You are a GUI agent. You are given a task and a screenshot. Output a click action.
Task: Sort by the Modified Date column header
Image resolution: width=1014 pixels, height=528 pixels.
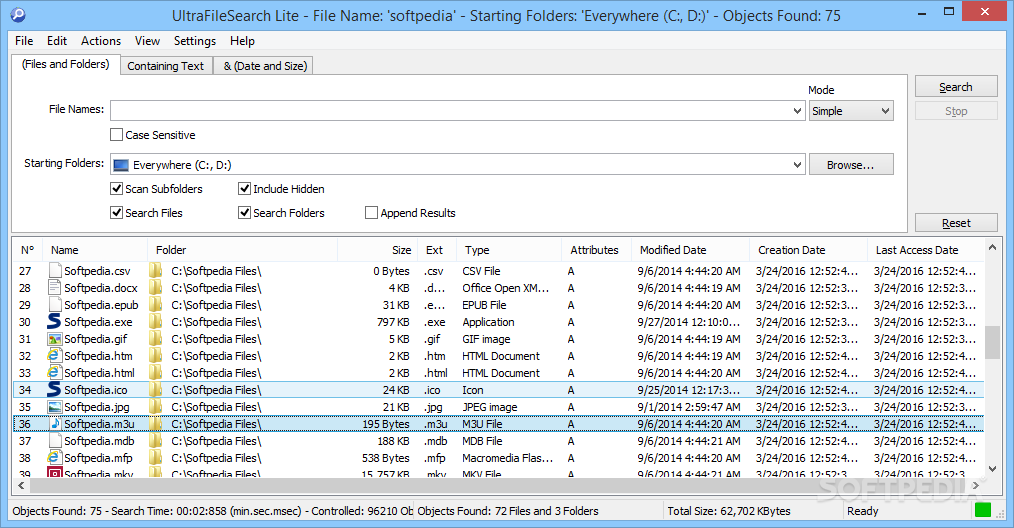point(690,250)
